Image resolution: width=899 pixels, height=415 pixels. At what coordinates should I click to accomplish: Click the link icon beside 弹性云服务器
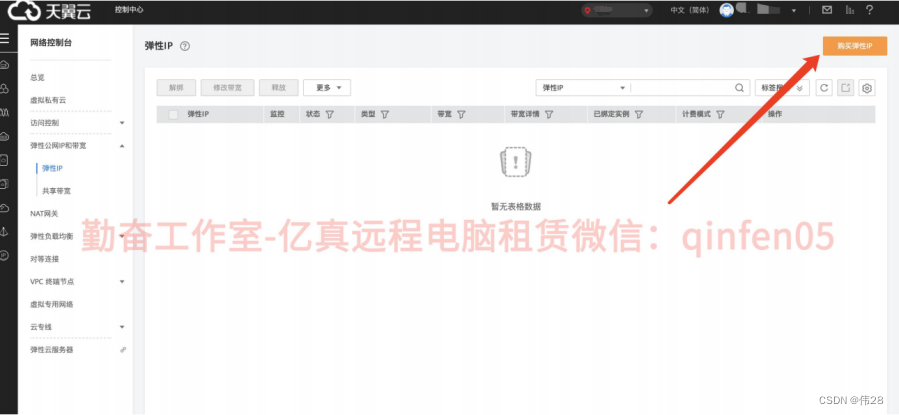[123, 350]
